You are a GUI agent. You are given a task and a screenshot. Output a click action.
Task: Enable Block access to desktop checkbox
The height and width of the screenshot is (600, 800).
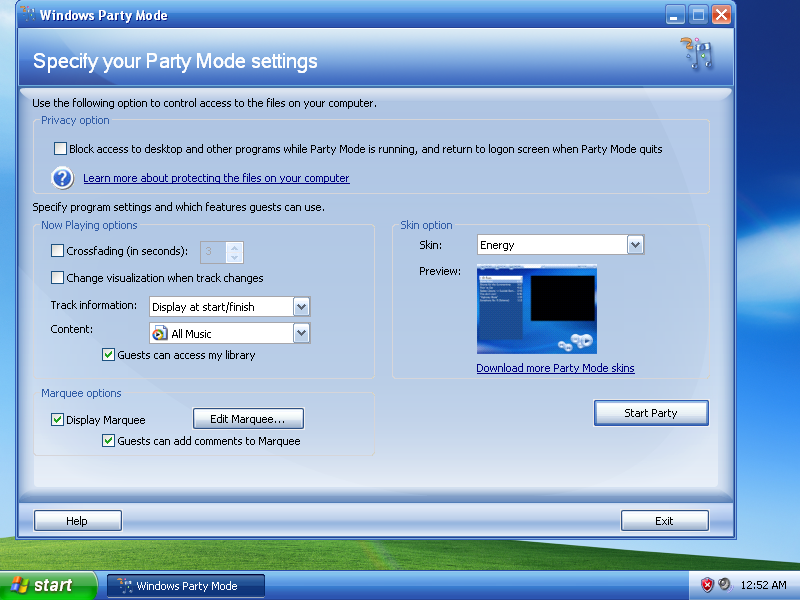tap(61, 149)
